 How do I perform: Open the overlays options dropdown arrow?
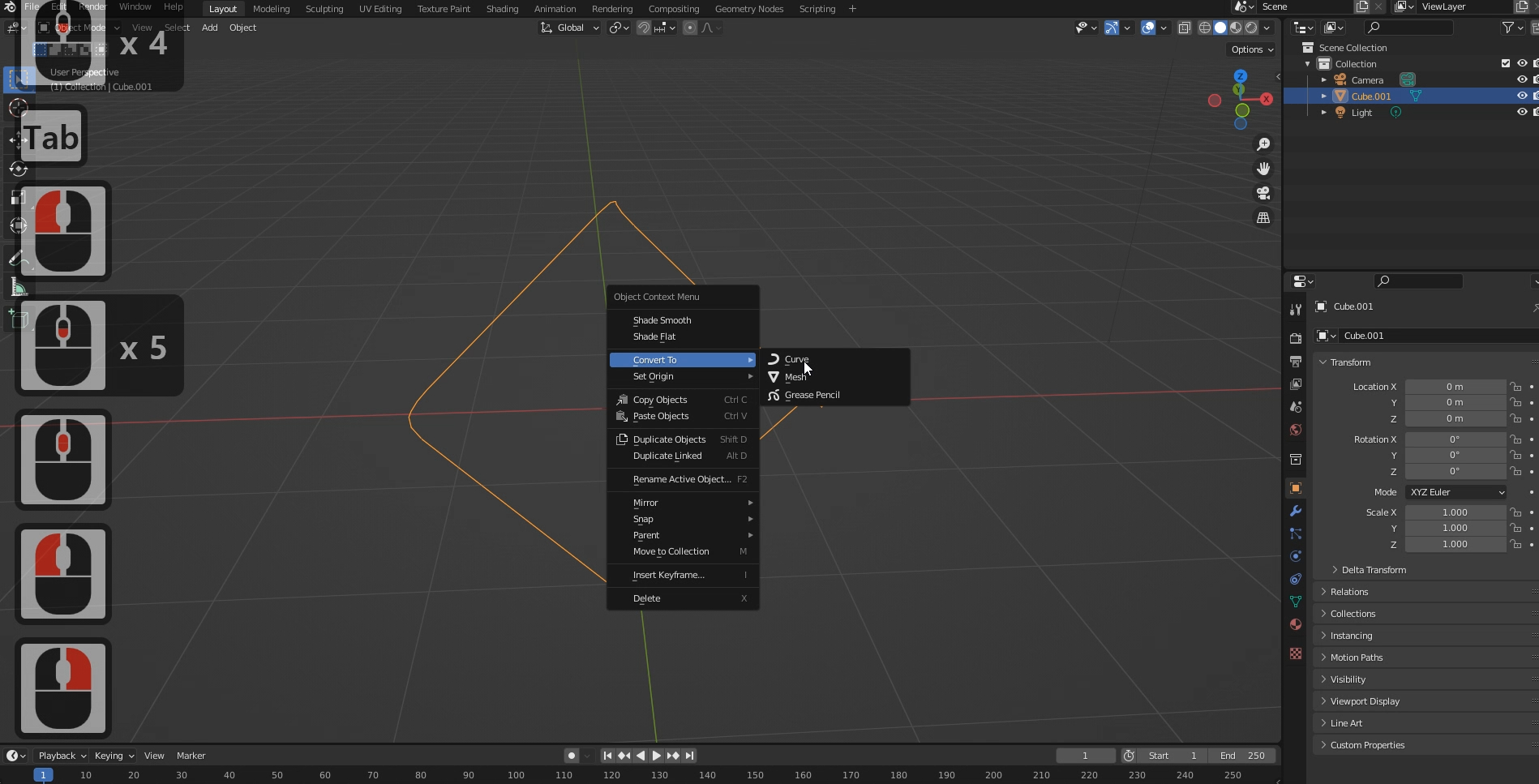1164,28
